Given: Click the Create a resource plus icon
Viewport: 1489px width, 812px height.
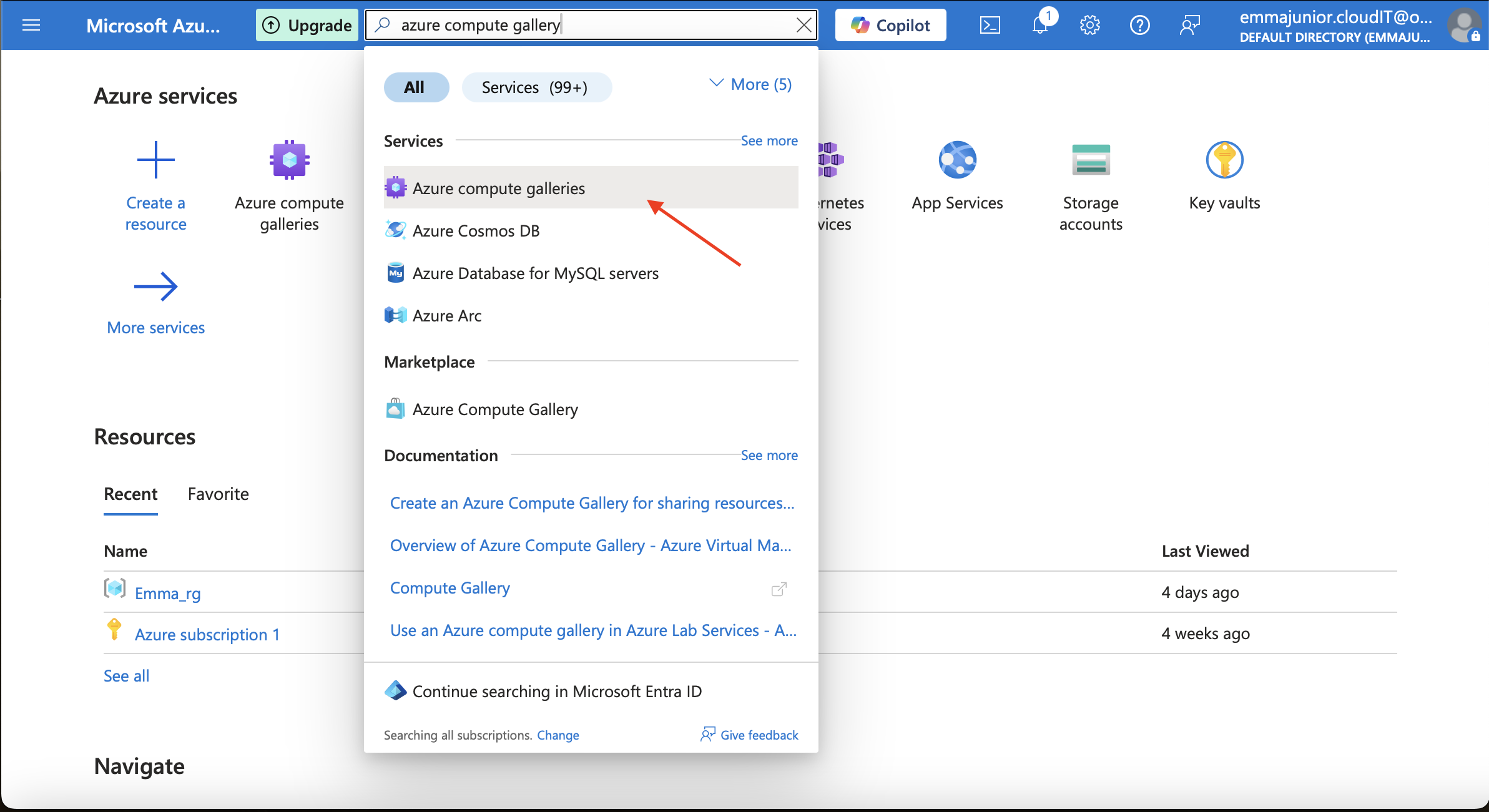Looking at the screenshot, I should [x=155, y=160].
